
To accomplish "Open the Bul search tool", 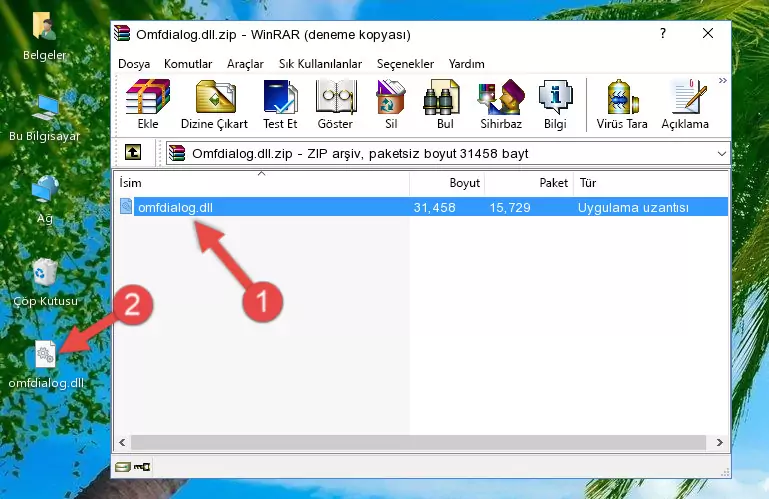I will [445, 104].
